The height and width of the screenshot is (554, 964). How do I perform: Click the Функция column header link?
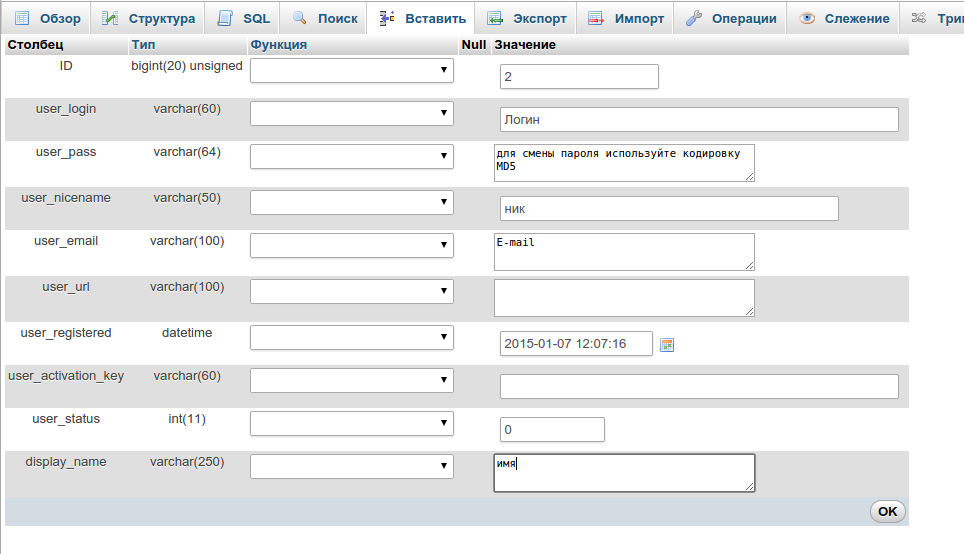[x=278, y=45]
